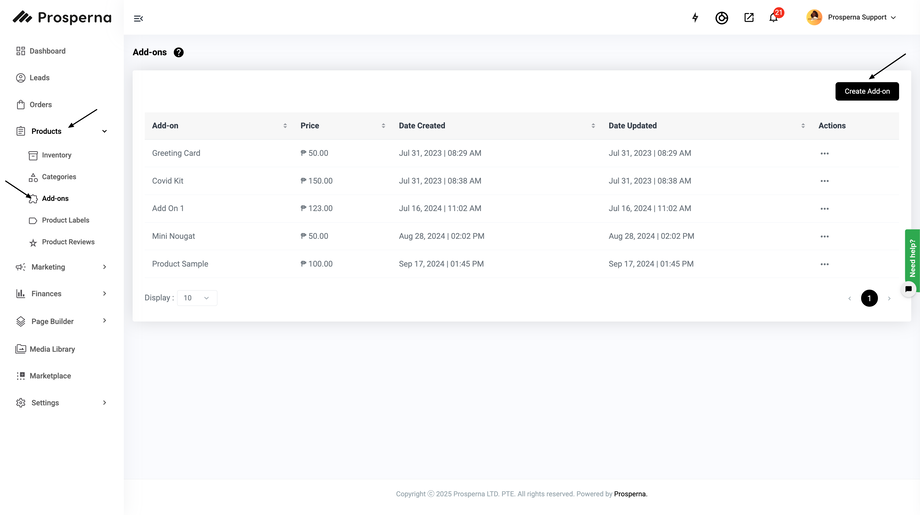Image resolution: width=920 pixels, height=515 pixels.
Task: Open Inventory under Products
Action: point(56,155)
